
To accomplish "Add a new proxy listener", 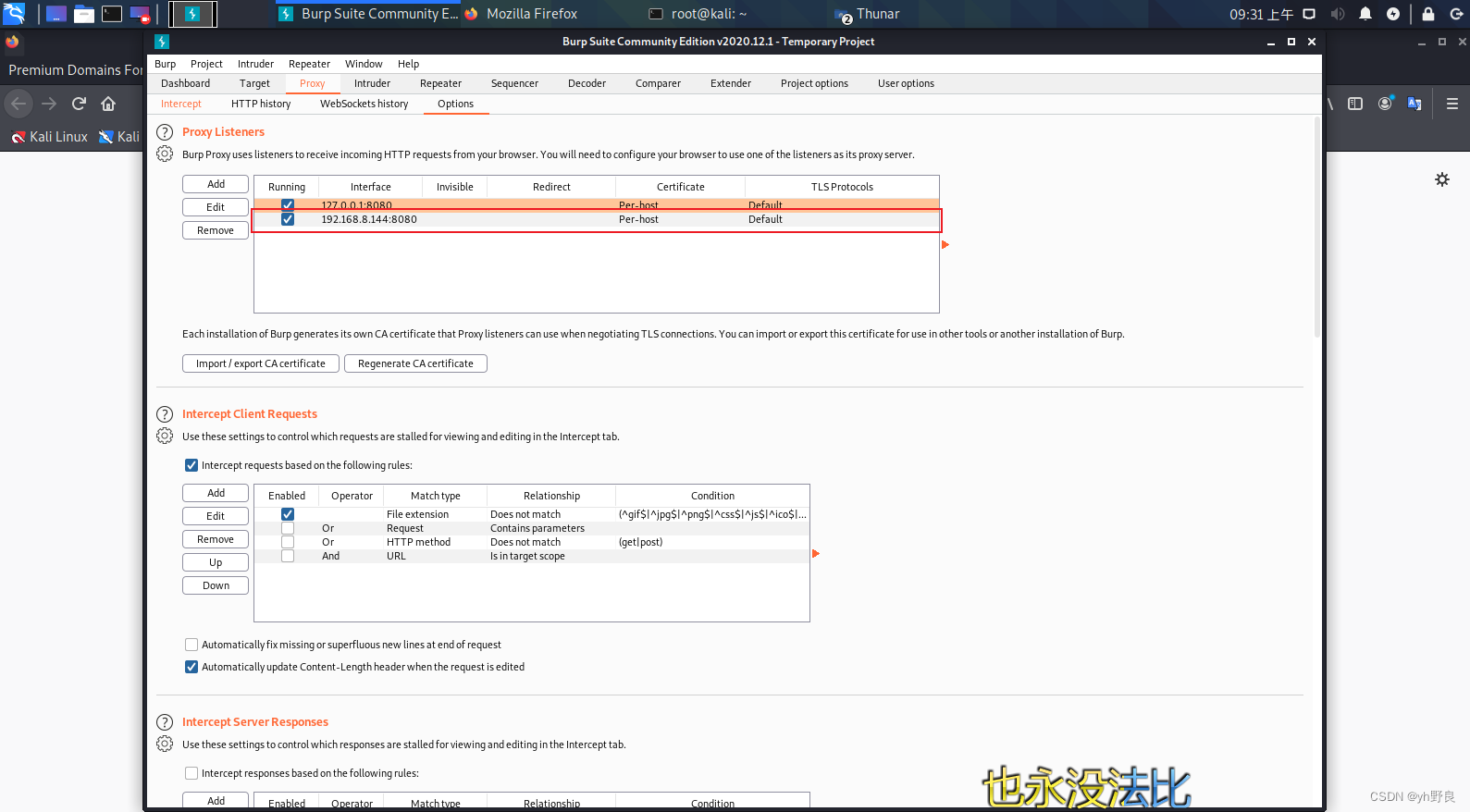I will pos(216,184).
